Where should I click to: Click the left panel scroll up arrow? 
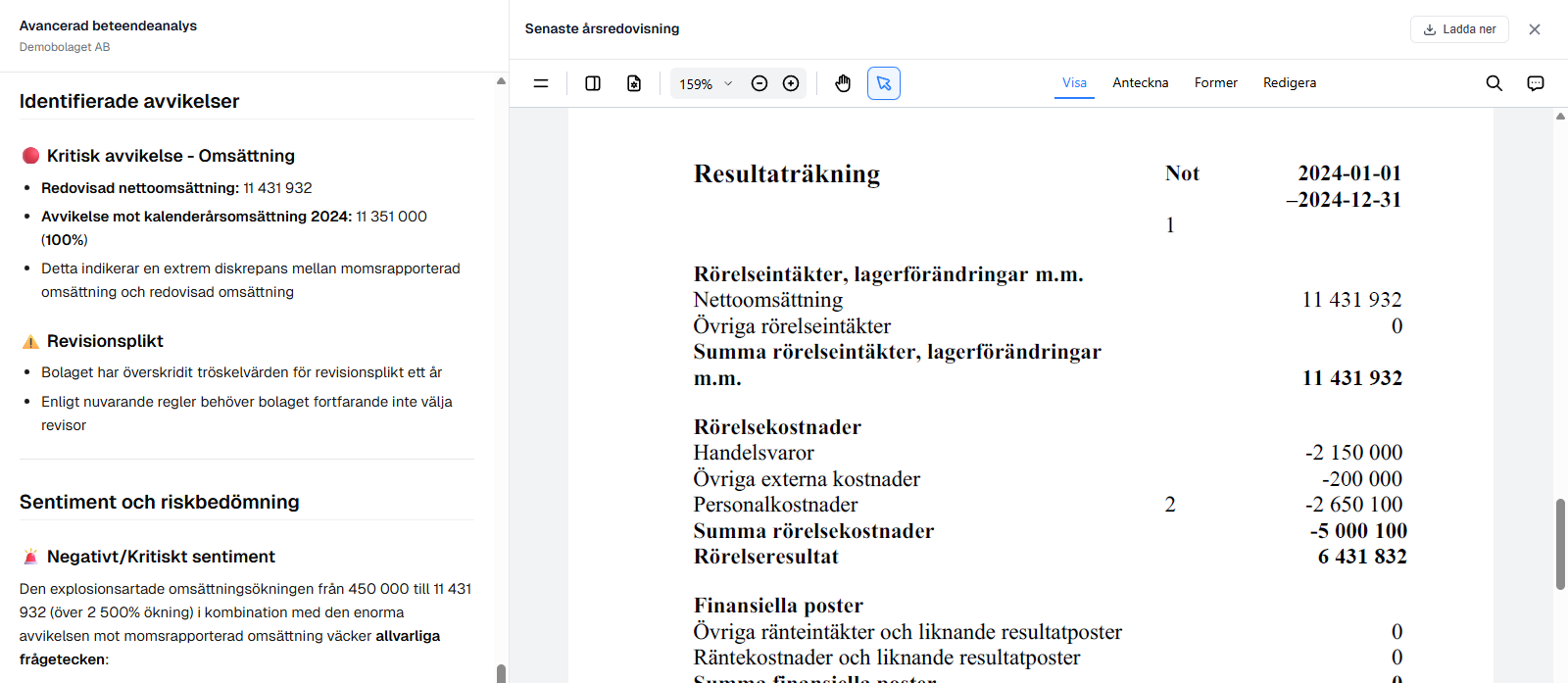click(501, 81)
